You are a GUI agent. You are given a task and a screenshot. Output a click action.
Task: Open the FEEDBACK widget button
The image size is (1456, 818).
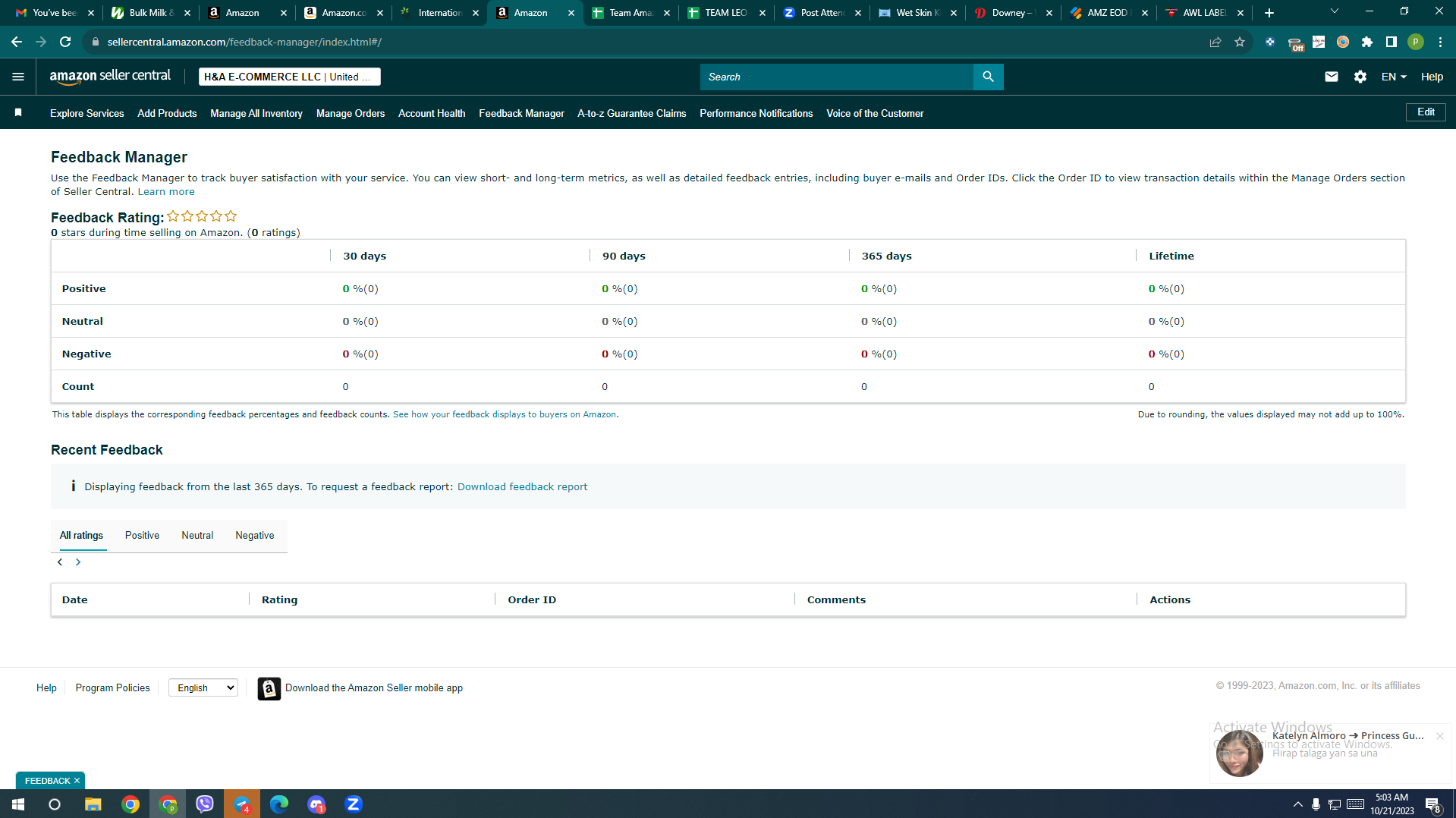tap(47, 781)
